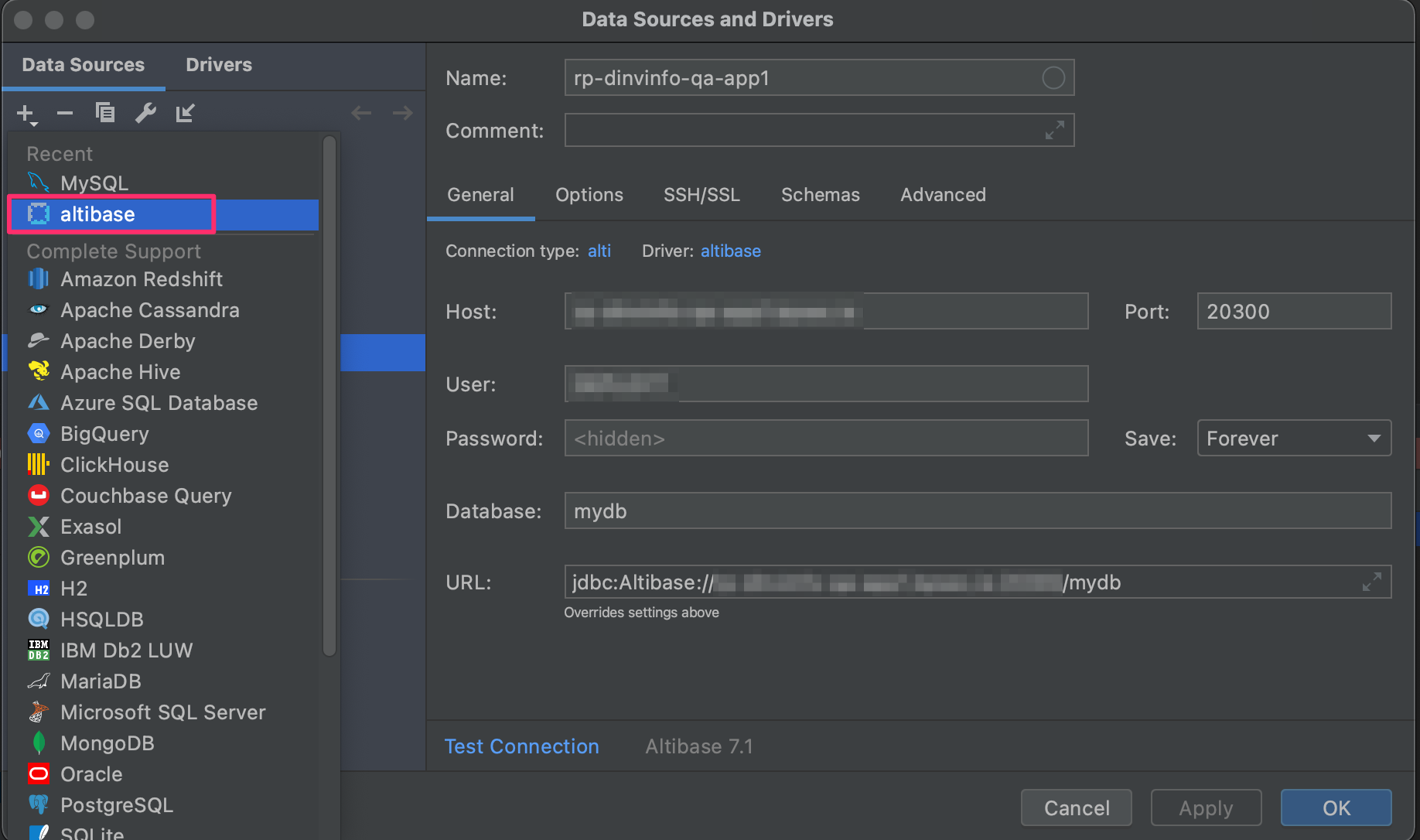Choose MariaDB data source
The image size is (1420, 840).
[x=164, y=681]
